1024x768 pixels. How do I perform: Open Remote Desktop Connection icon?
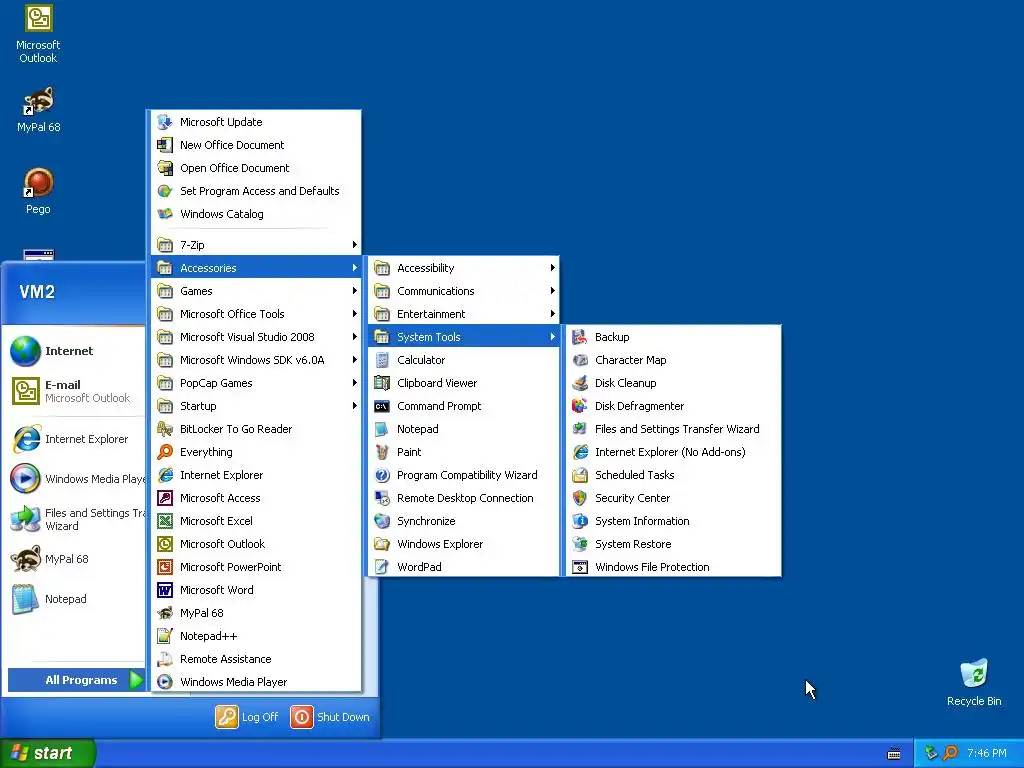click(382, 498)
